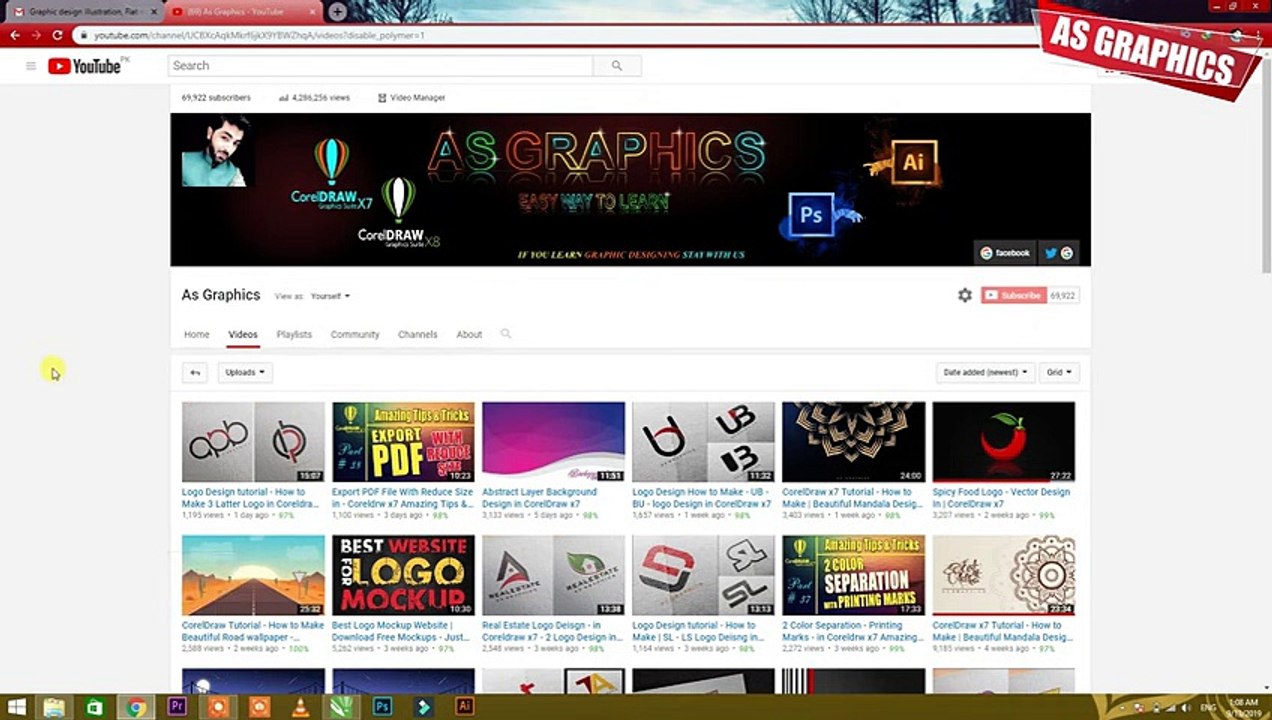The height and width of the screenshot is (720, 1272).
Task: Expand the Uploads dropdown
Action: coord(245,372)
